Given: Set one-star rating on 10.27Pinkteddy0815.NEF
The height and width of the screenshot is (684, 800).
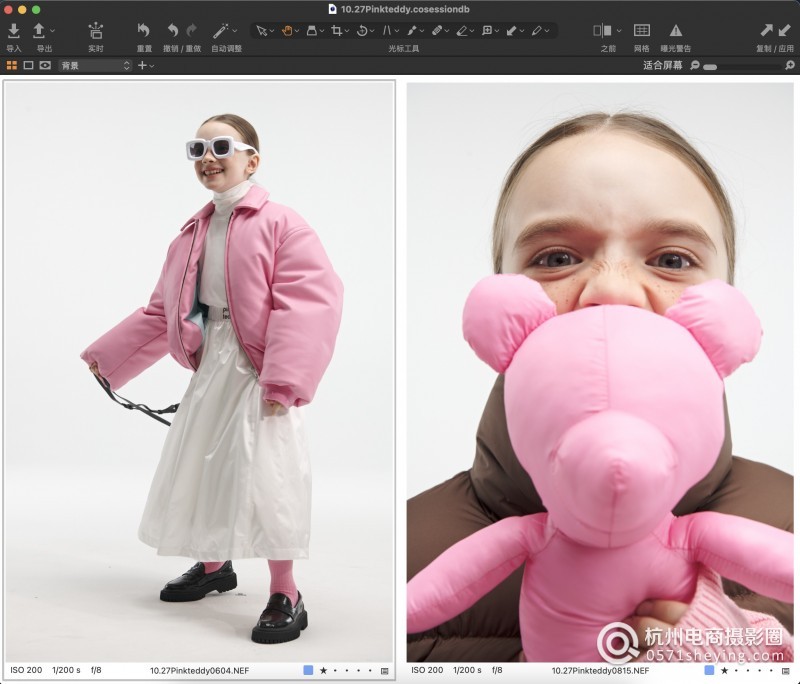Looking at the screenshot, I should 724,671.
